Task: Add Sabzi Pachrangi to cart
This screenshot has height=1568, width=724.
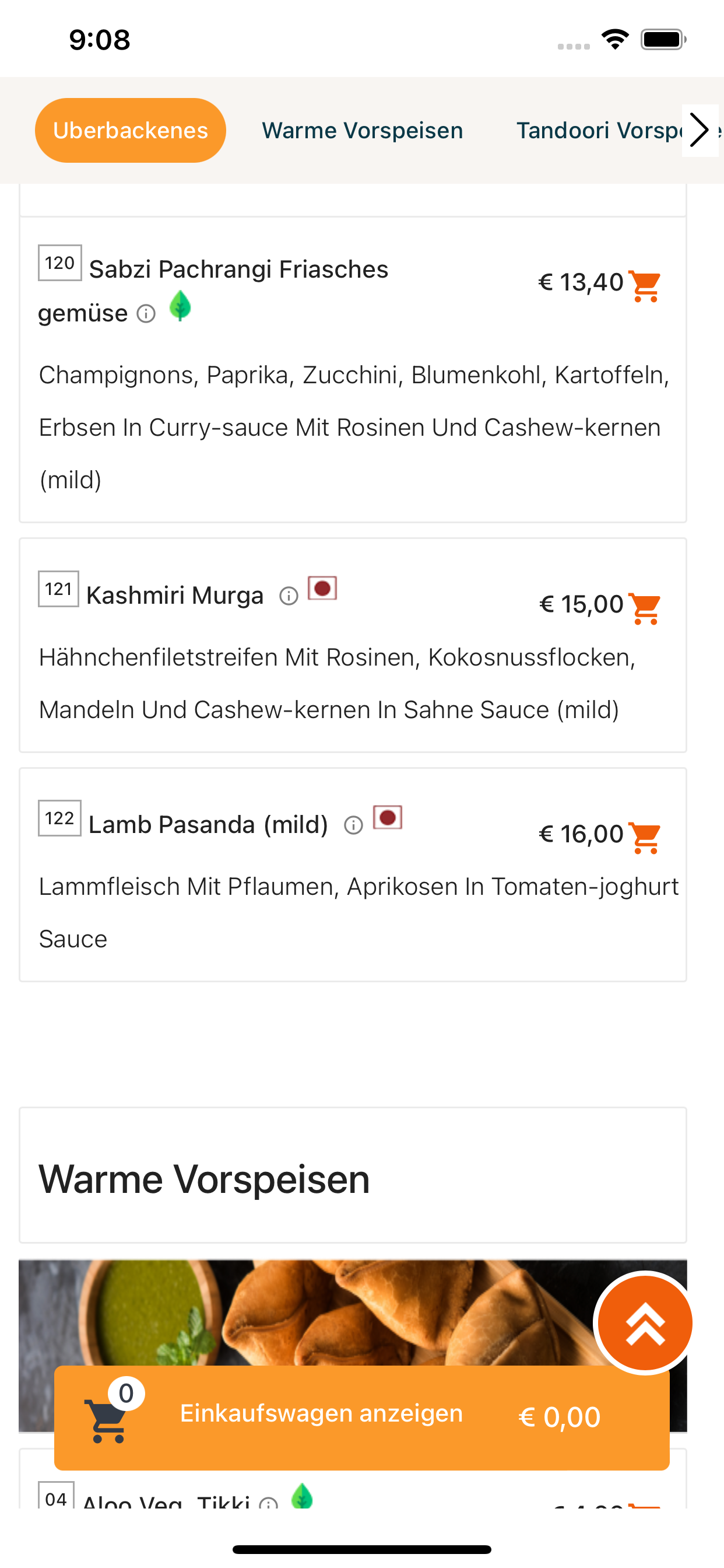Action: [x=645, y=286]
